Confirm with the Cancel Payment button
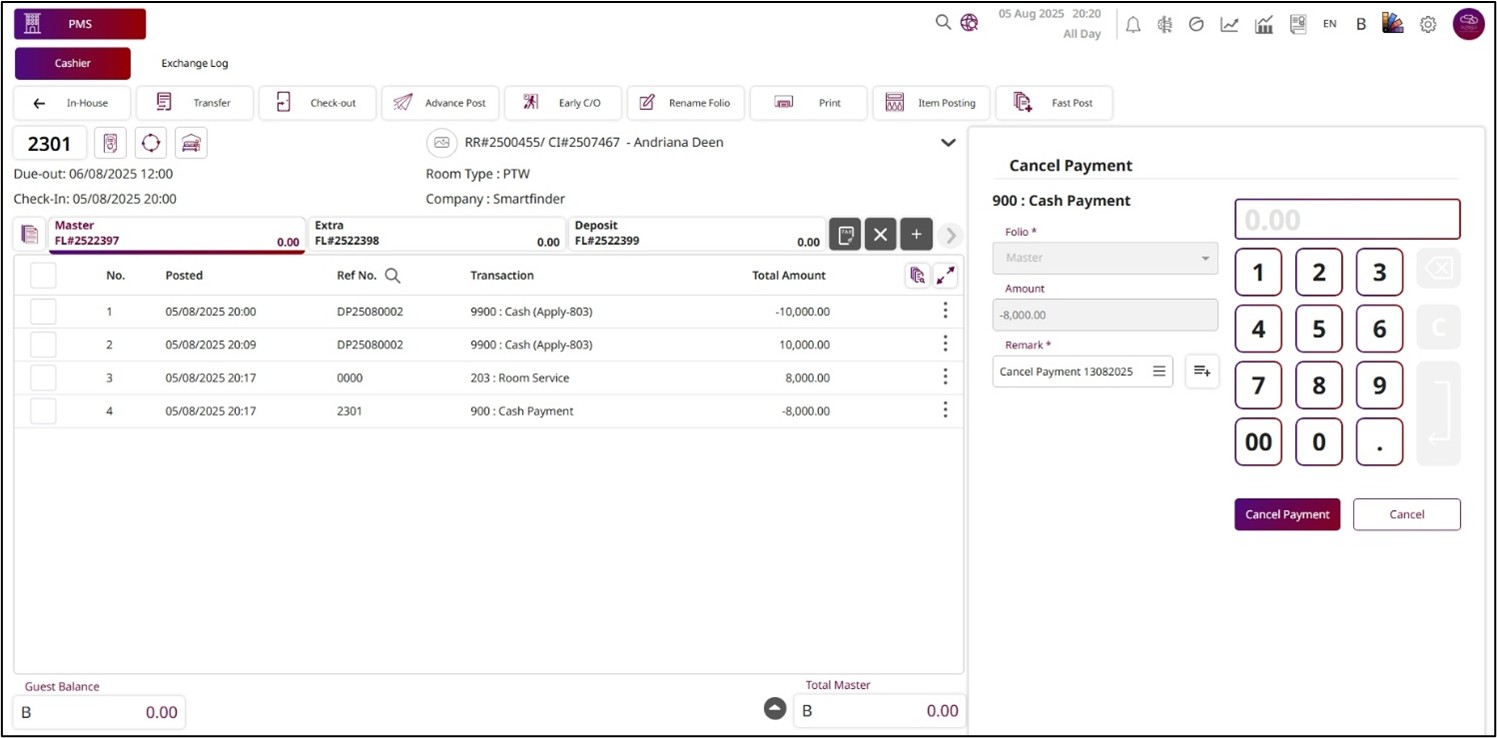The image size is (1497, 738). tap(1287, 514)
